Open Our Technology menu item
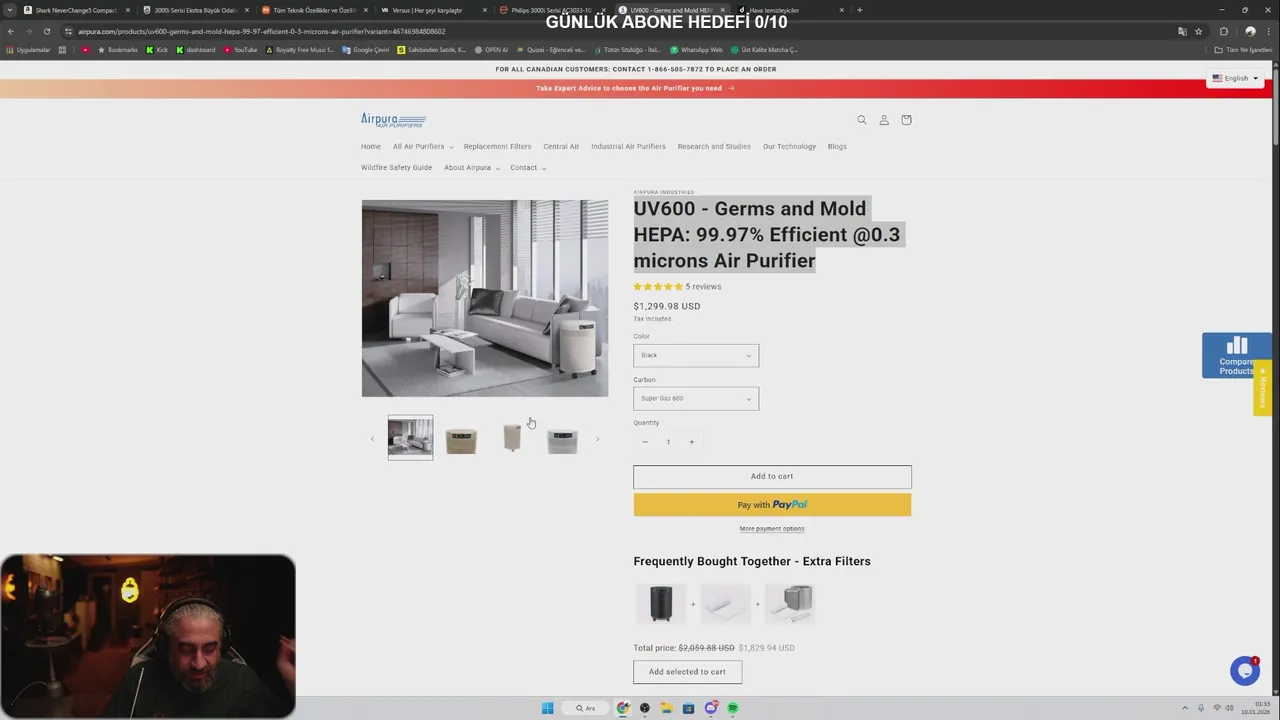This screenshot has width=1280, height=720. (789, 147)
